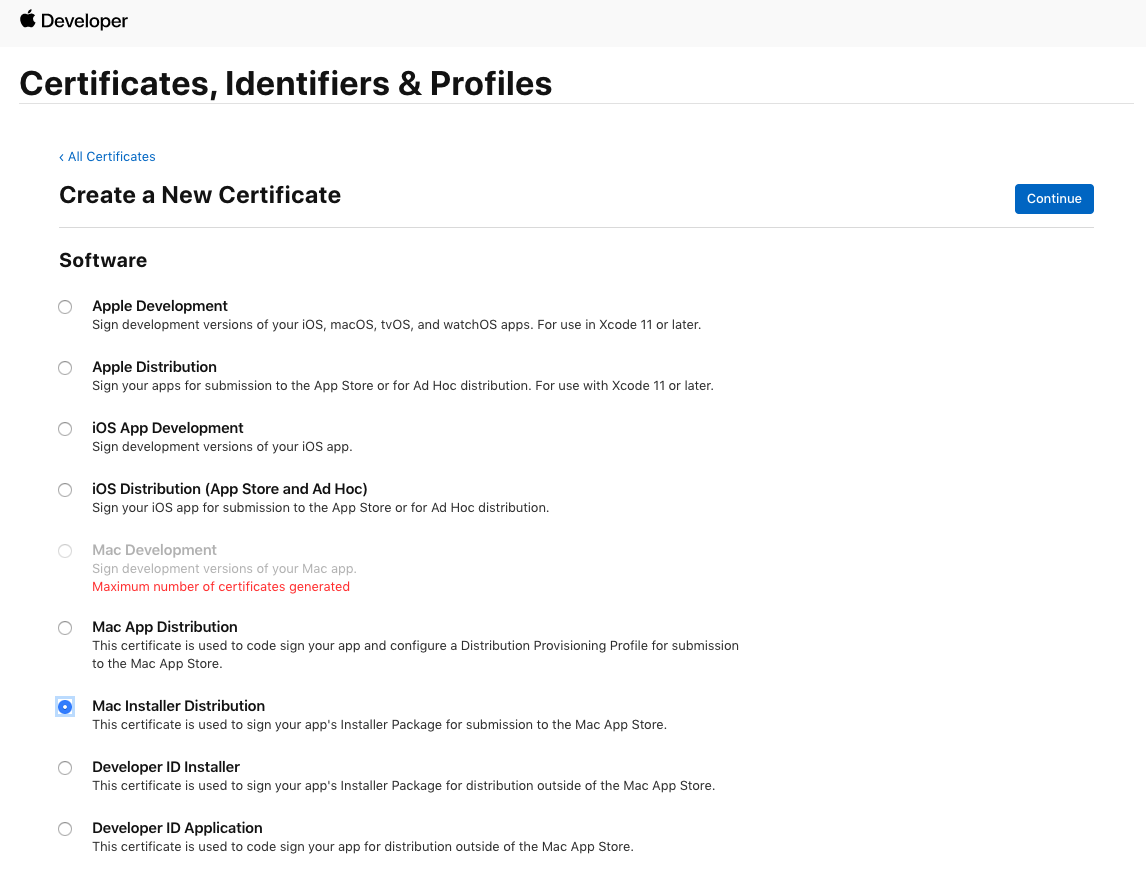Choose iOS App Development option
This screenshot has width=1146, height=872.
coord(65,429)
